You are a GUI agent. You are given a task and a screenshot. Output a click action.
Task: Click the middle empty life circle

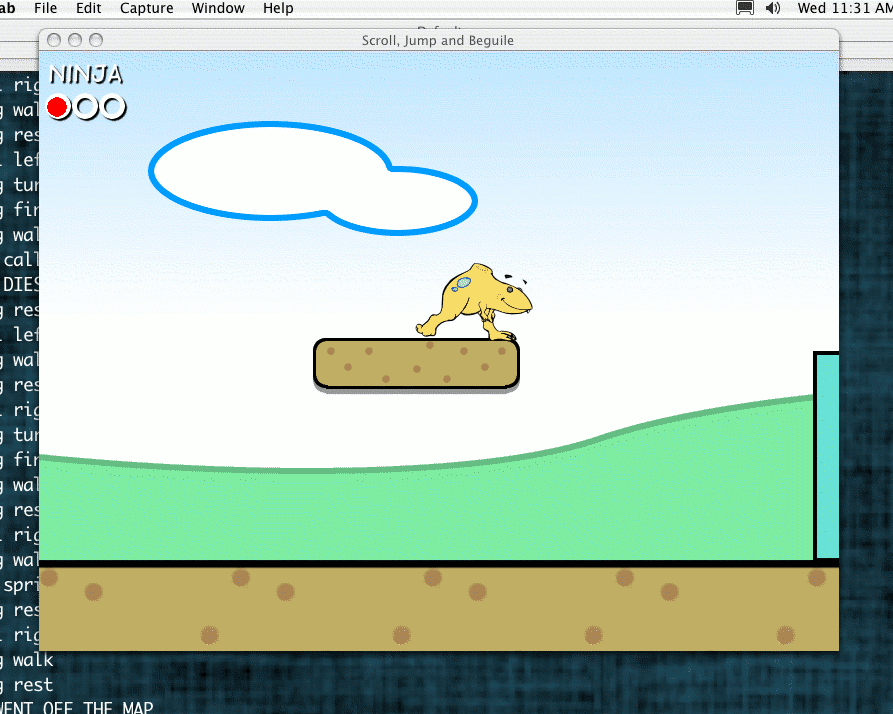(x=86, y=107)
